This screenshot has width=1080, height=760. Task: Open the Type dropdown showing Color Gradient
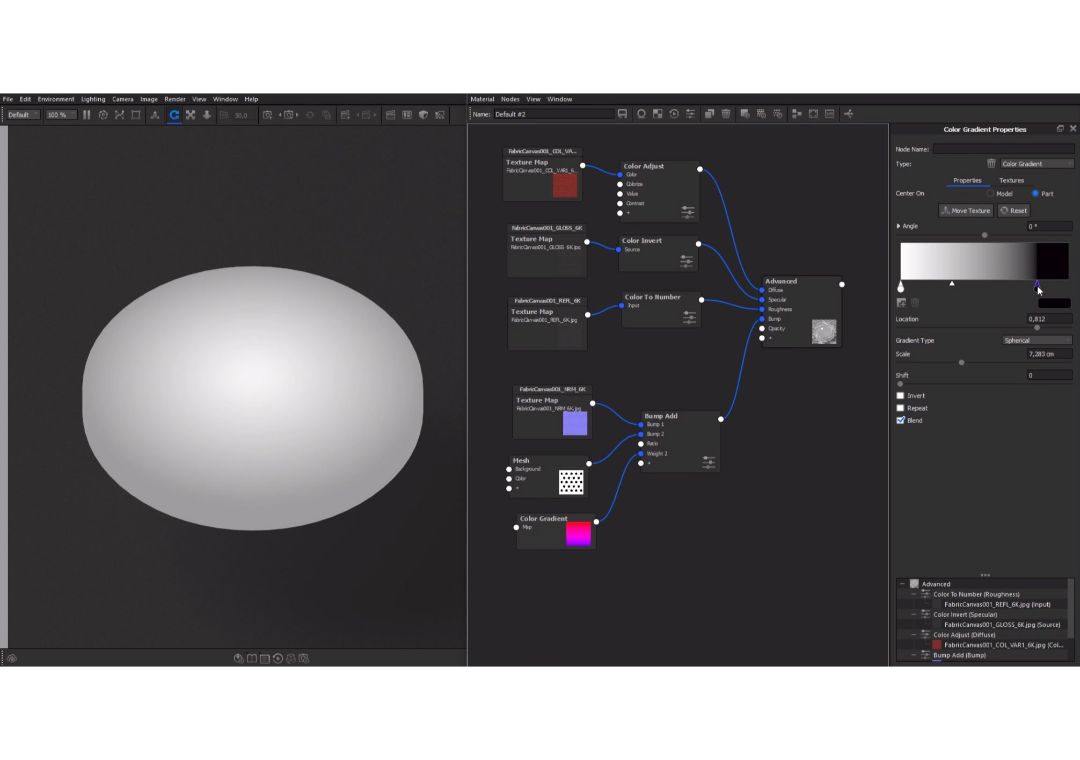tap(1036, 164)
